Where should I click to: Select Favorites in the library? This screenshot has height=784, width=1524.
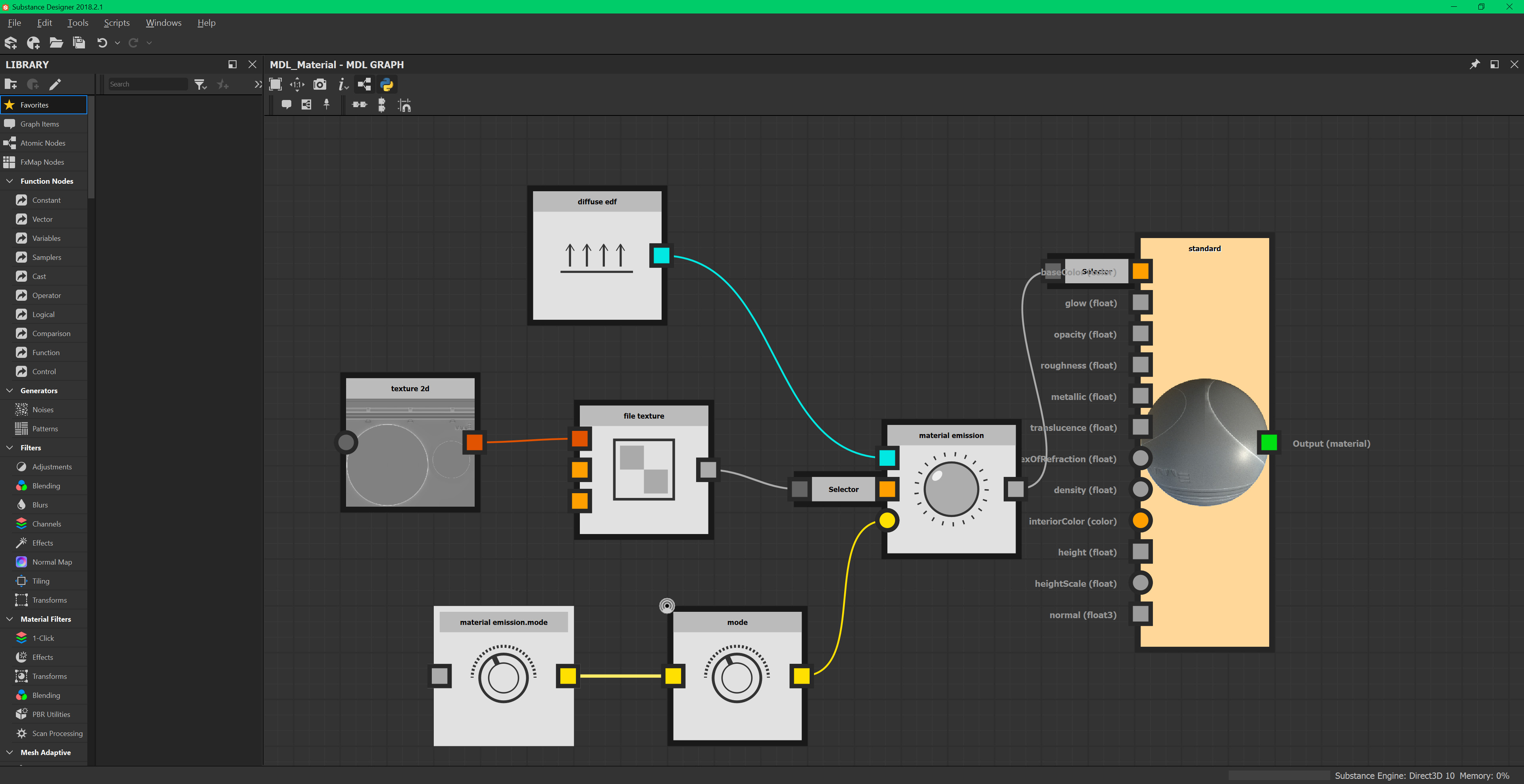[44, 105]
